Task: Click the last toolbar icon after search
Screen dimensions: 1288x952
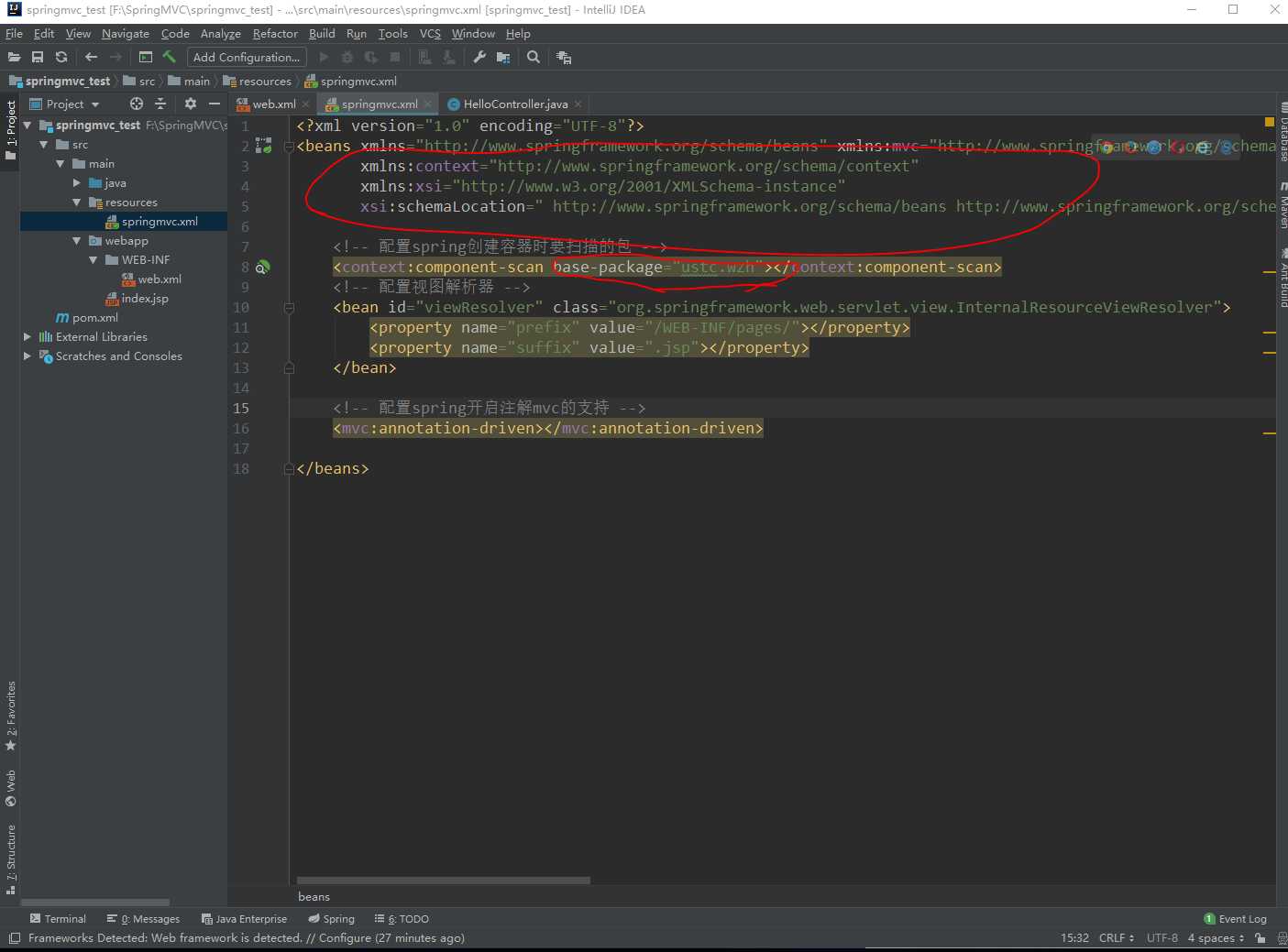Action: click(564, 57)
